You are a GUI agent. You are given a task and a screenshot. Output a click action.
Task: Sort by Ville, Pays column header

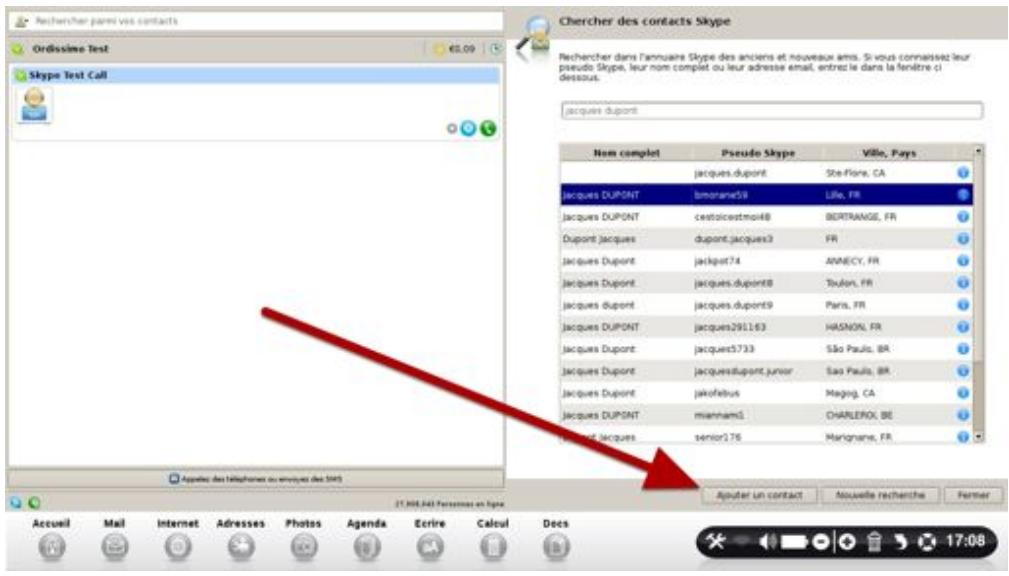click(x=889, y=153)
